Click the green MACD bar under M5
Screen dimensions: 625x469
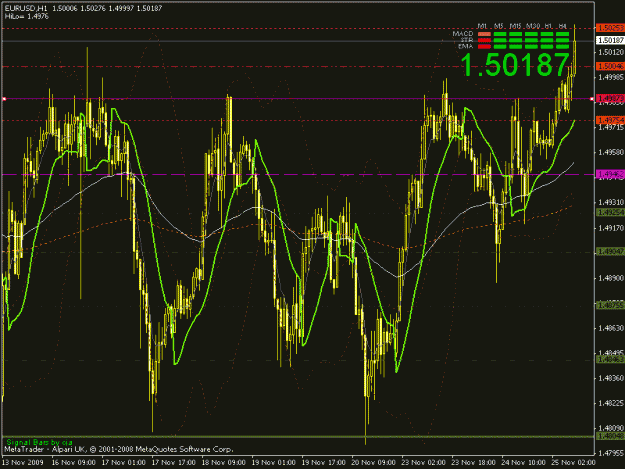[500, 34]
